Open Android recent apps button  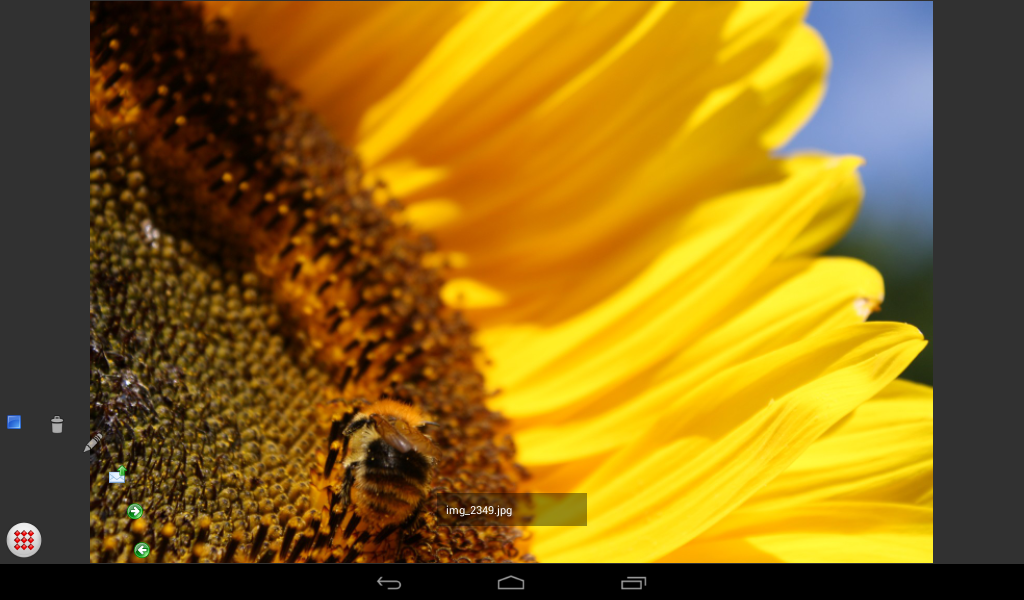click(x=633, y=582)
